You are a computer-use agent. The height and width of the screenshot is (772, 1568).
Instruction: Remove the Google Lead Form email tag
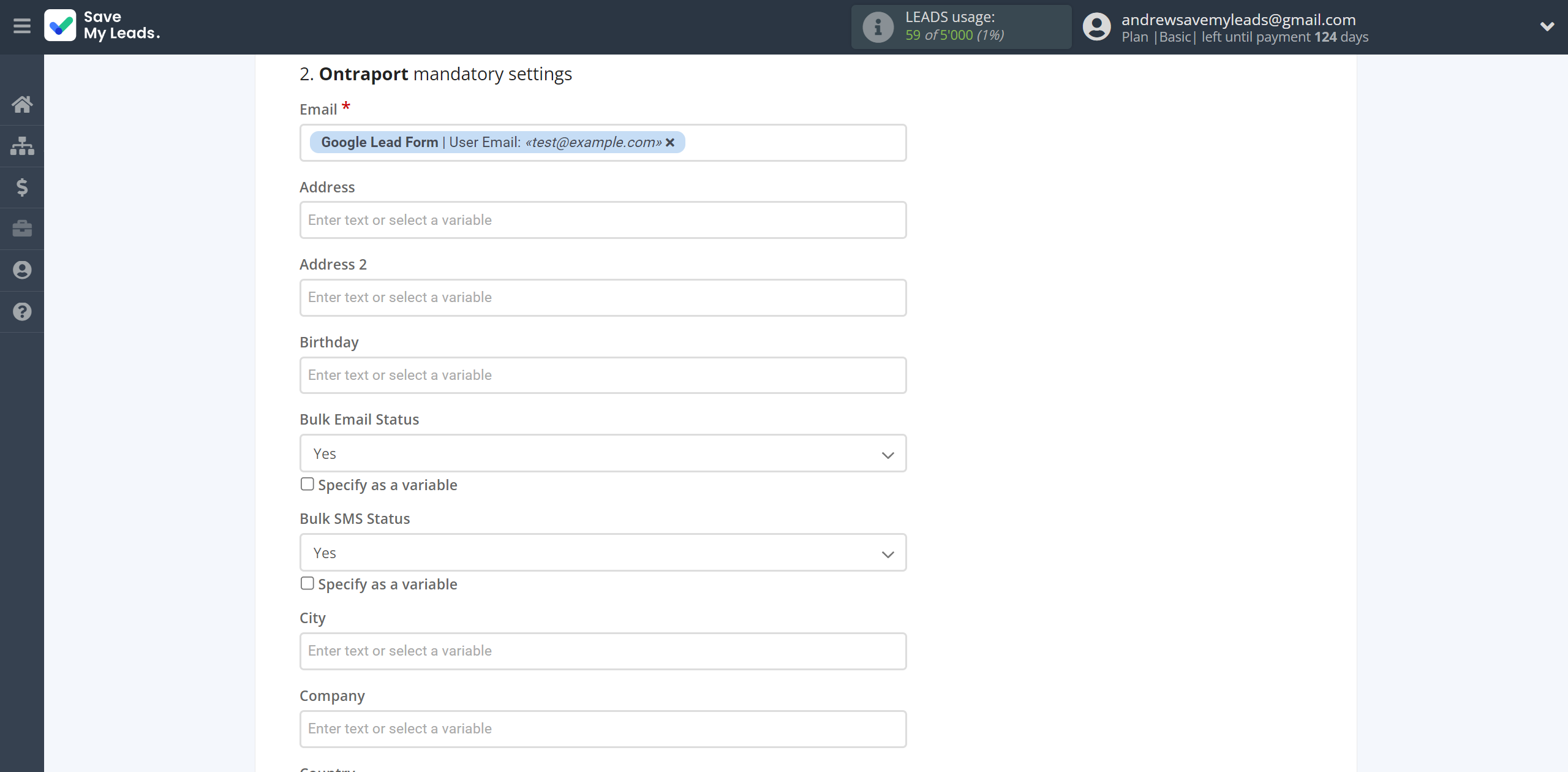(x=671, y=142)
